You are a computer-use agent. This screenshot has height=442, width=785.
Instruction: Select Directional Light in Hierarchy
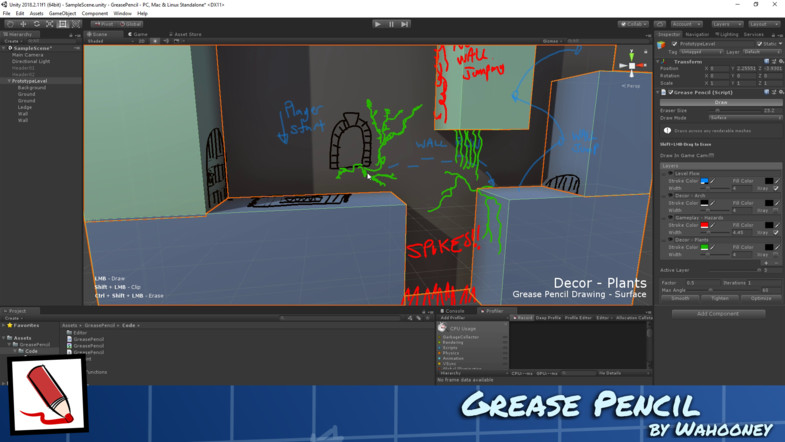click(31, 61)
